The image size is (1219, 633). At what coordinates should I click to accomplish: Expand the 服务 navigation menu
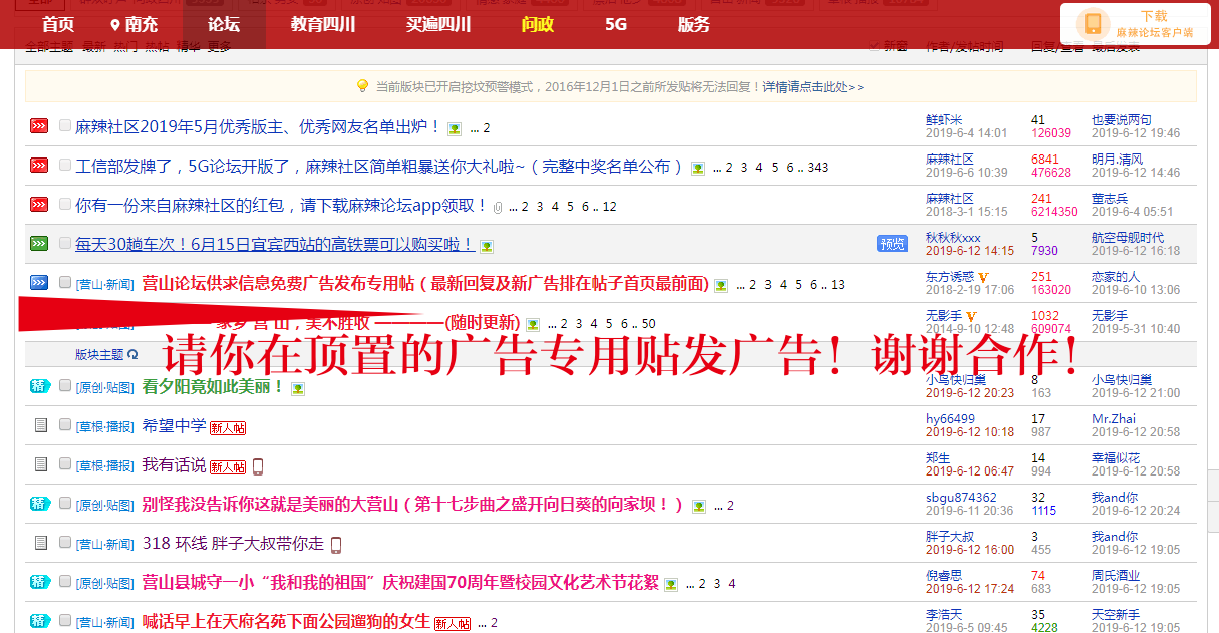[694, 25]
